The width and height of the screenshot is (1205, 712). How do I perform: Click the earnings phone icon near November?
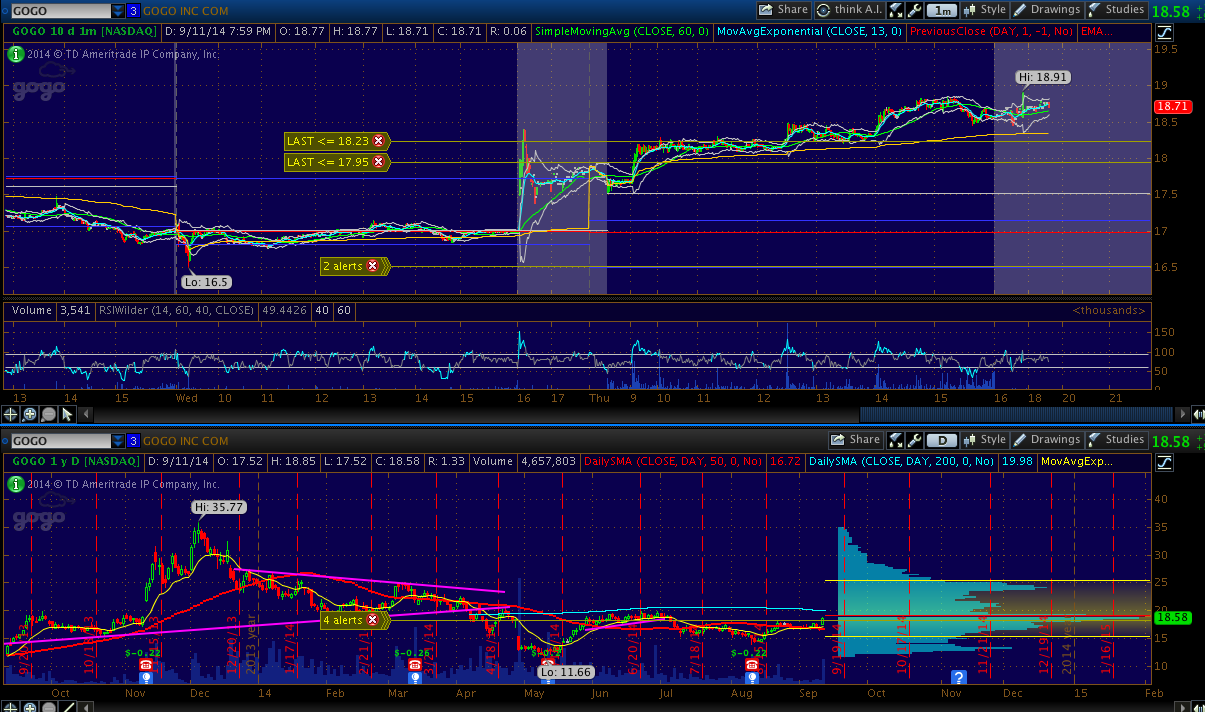146,664
